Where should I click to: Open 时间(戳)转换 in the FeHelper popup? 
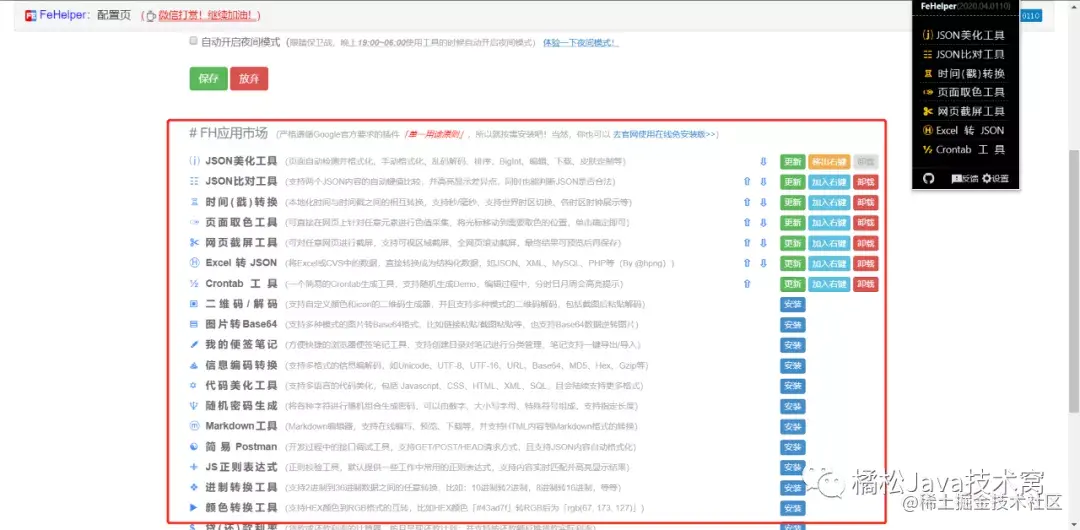pyautogui.click(x=964, y=74)
